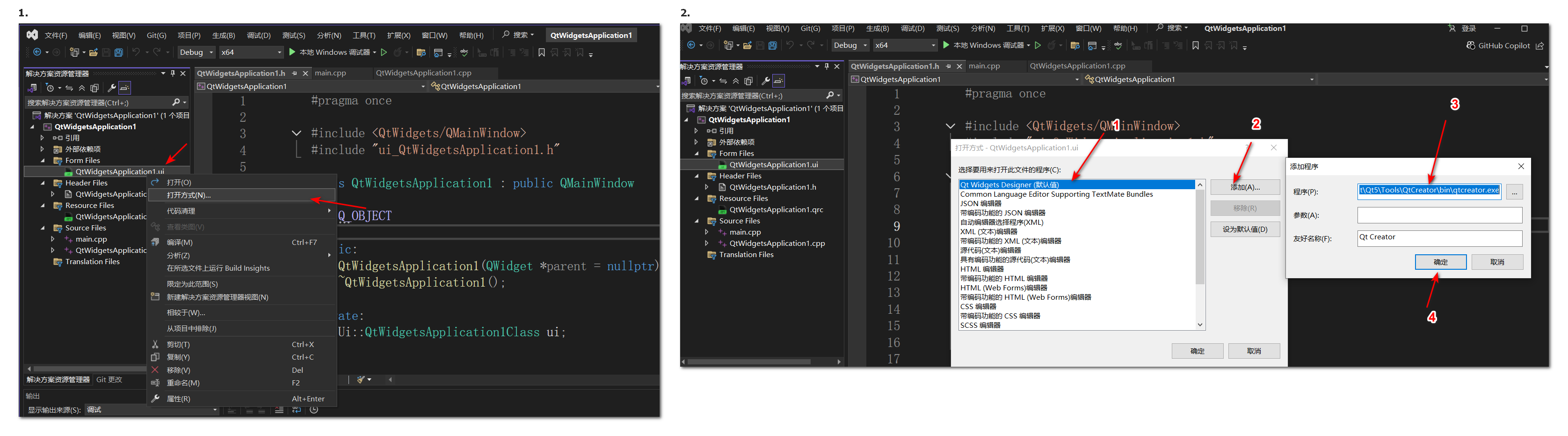Screen dimensions: 1568x436
Task: Click pending changes clock icon in image 2
Action: pyautogui.click(x=704, y=81)
